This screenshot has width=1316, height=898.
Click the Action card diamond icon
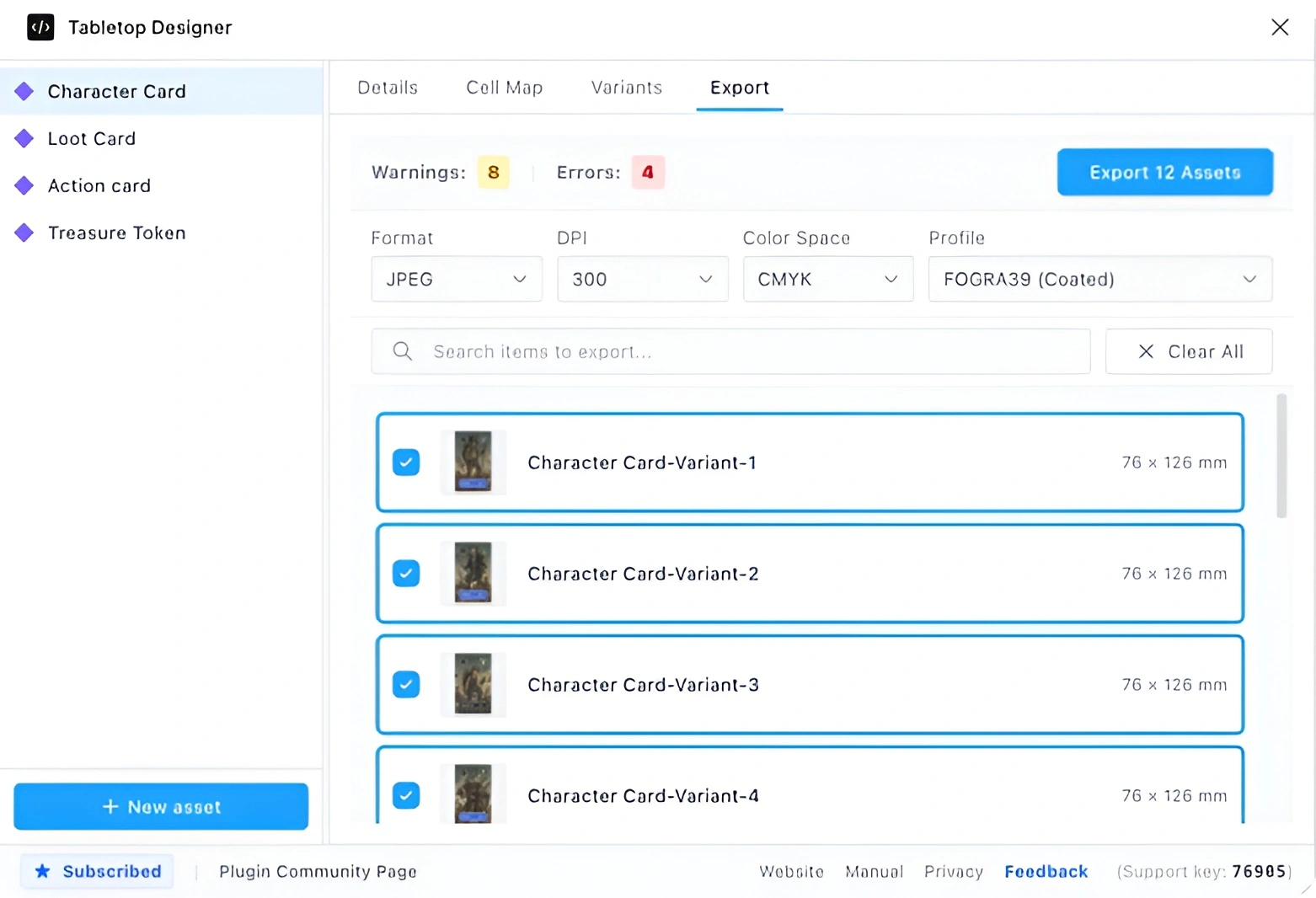(24, 185)
